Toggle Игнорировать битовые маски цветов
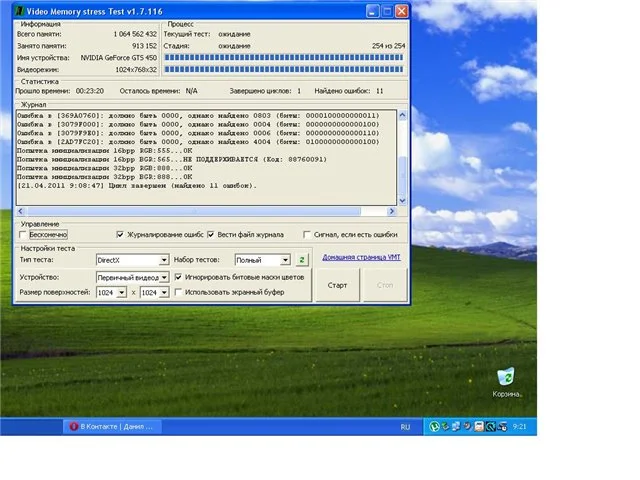The width and height of the screenshot is (640, 480). [x=178, y=276]
